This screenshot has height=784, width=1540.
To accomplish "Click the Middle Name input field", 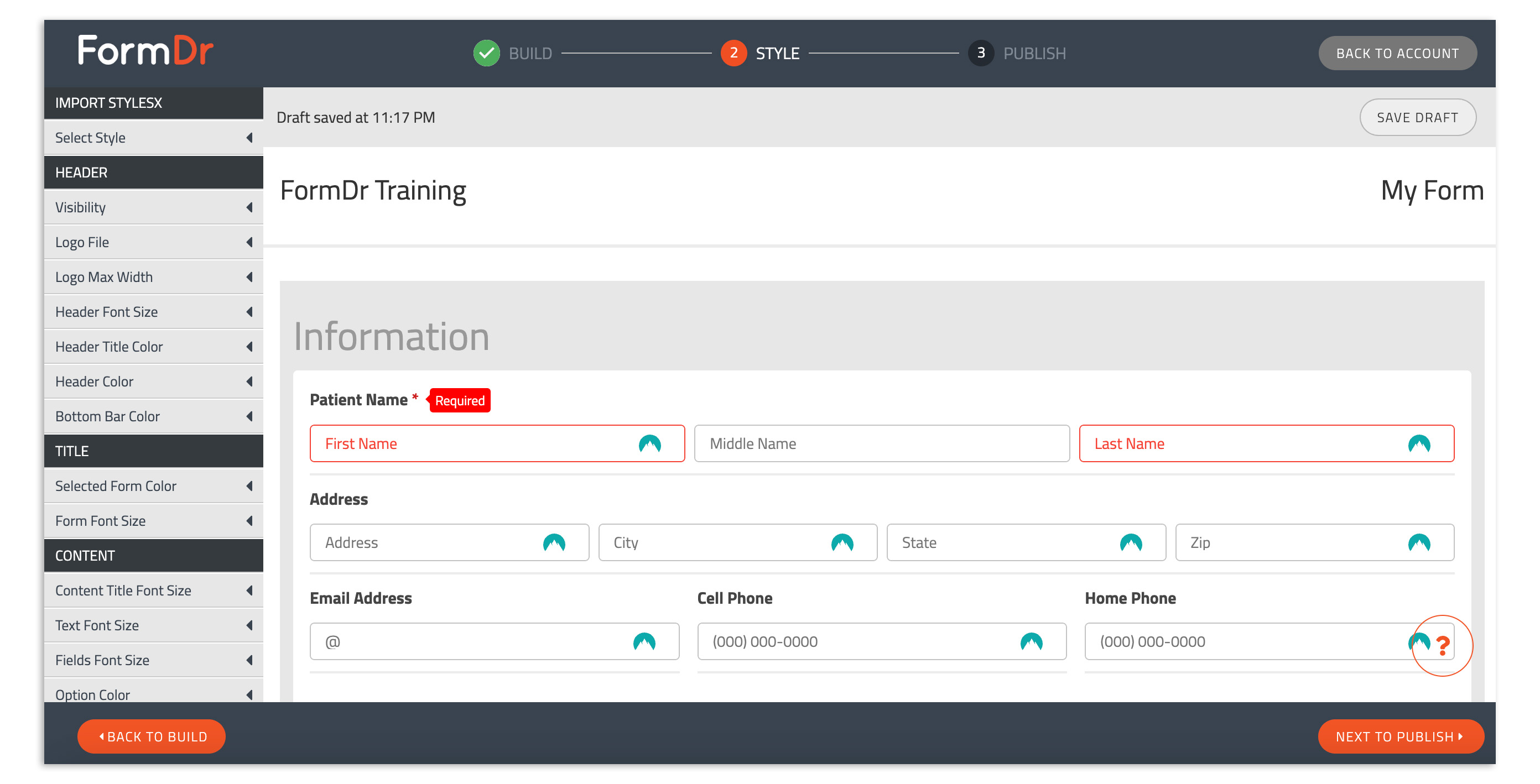I will click(882, 443).
